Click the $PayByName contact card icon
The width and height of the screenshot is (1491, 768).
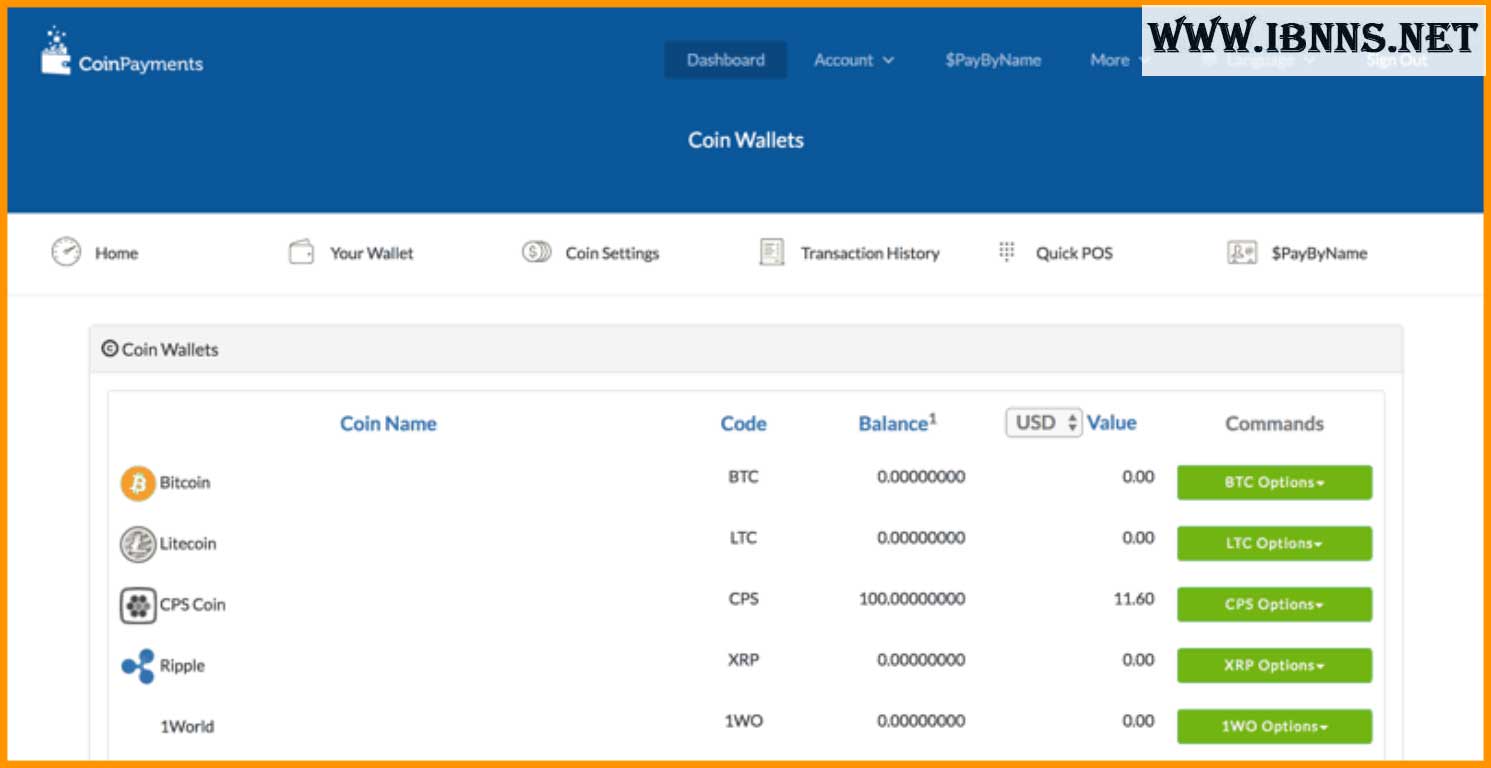[1242, 253]
